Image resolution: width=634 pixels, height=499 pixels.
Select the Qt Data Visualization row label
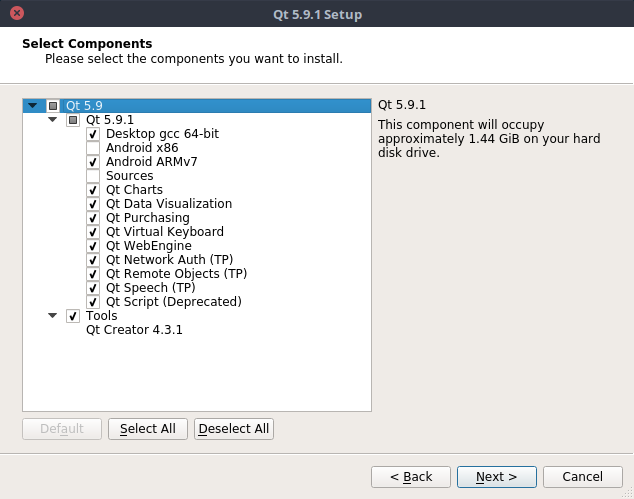(x=169, y=204)
